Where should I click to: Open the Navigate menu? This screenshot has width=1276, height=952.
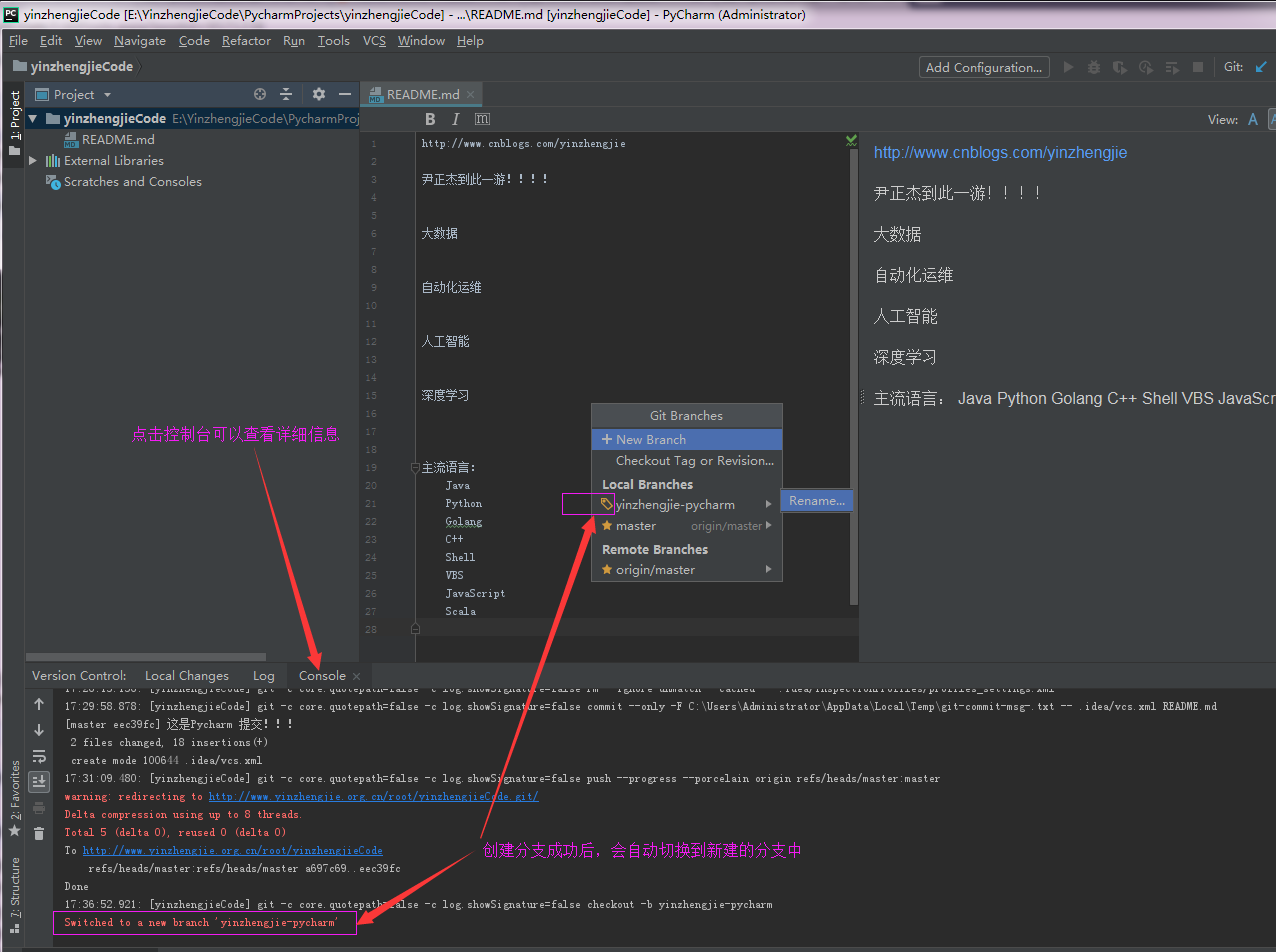pos(140,41)
